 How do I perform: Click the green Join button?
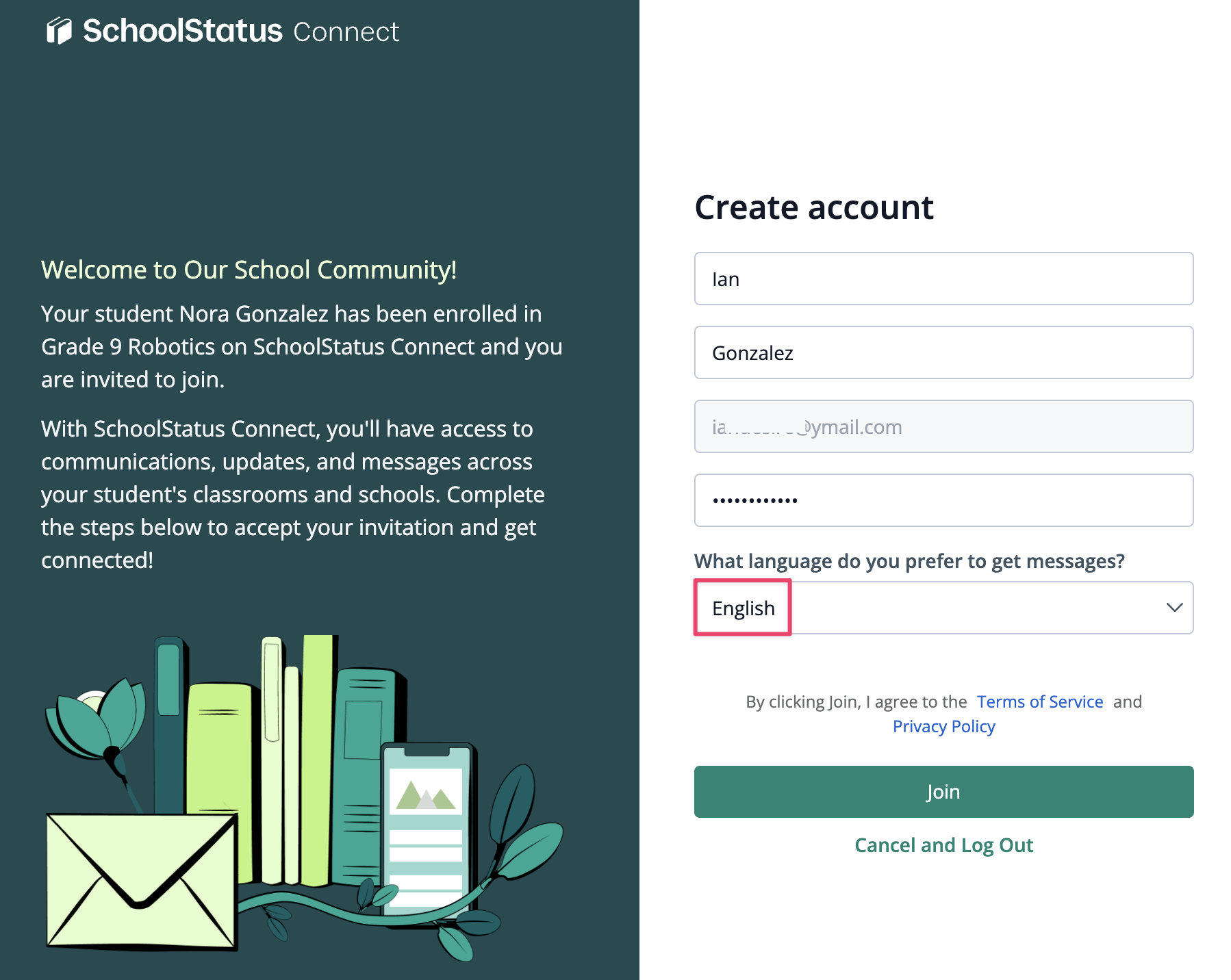click(943, 792)
